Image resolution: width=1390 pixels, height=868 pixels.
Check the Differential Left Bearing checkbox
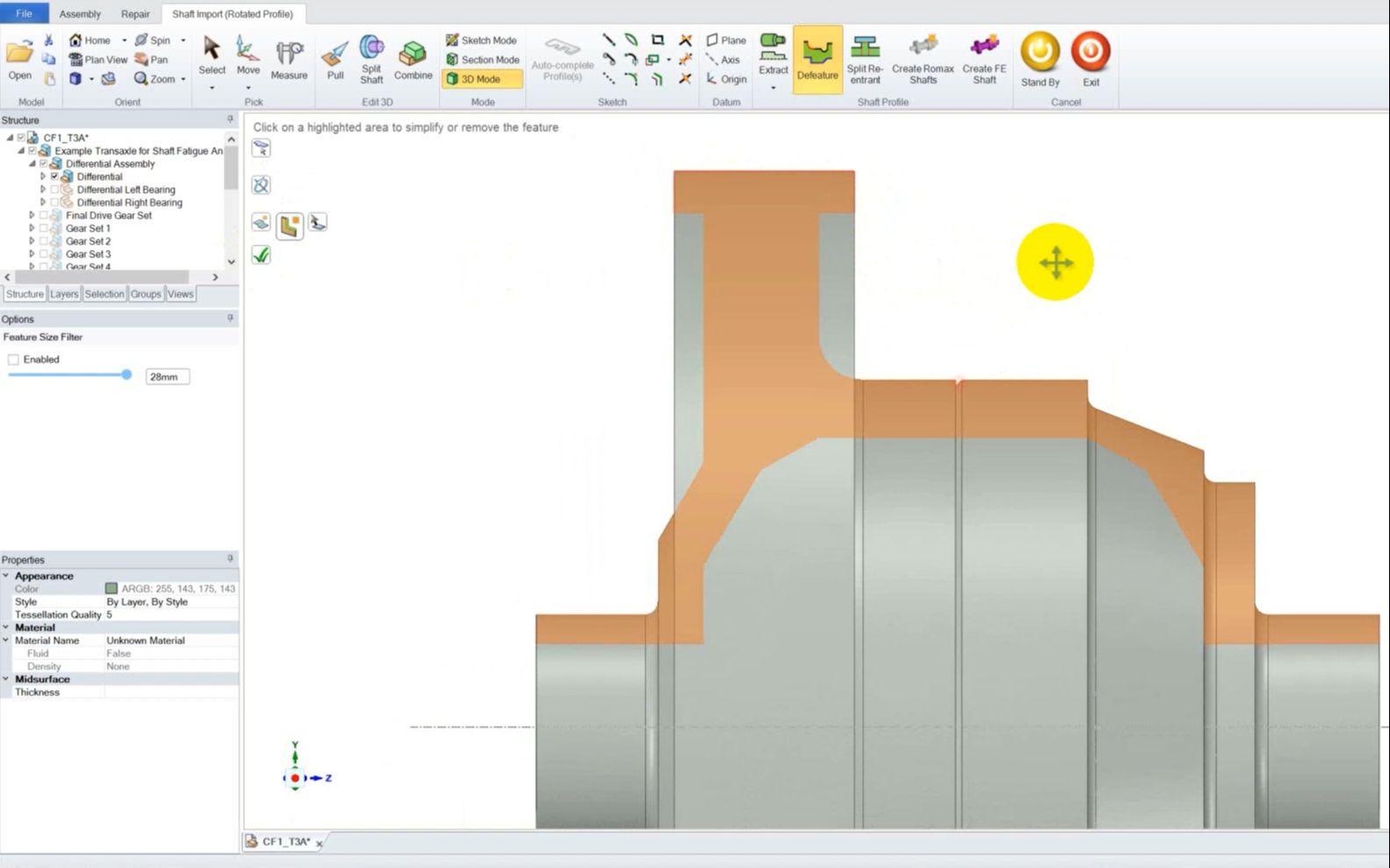54,189
